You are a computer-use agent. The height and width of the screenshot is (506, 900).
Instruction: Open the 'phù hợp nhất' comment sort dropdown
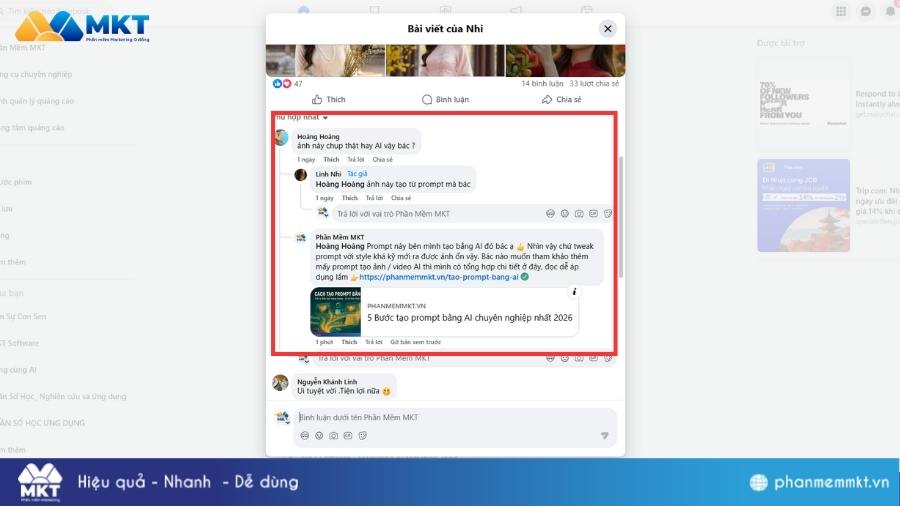[301, 118]
